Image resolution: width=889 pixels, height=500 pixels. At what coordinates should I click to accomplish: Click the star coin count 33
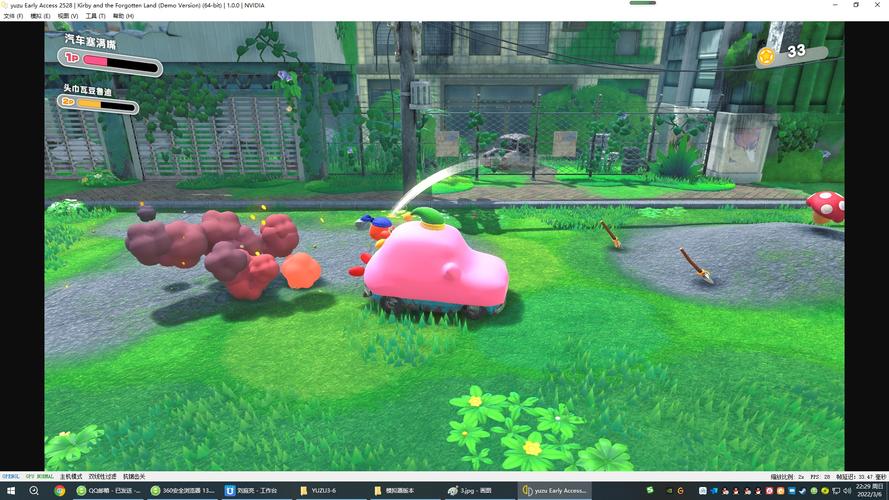tap(796, 51)
